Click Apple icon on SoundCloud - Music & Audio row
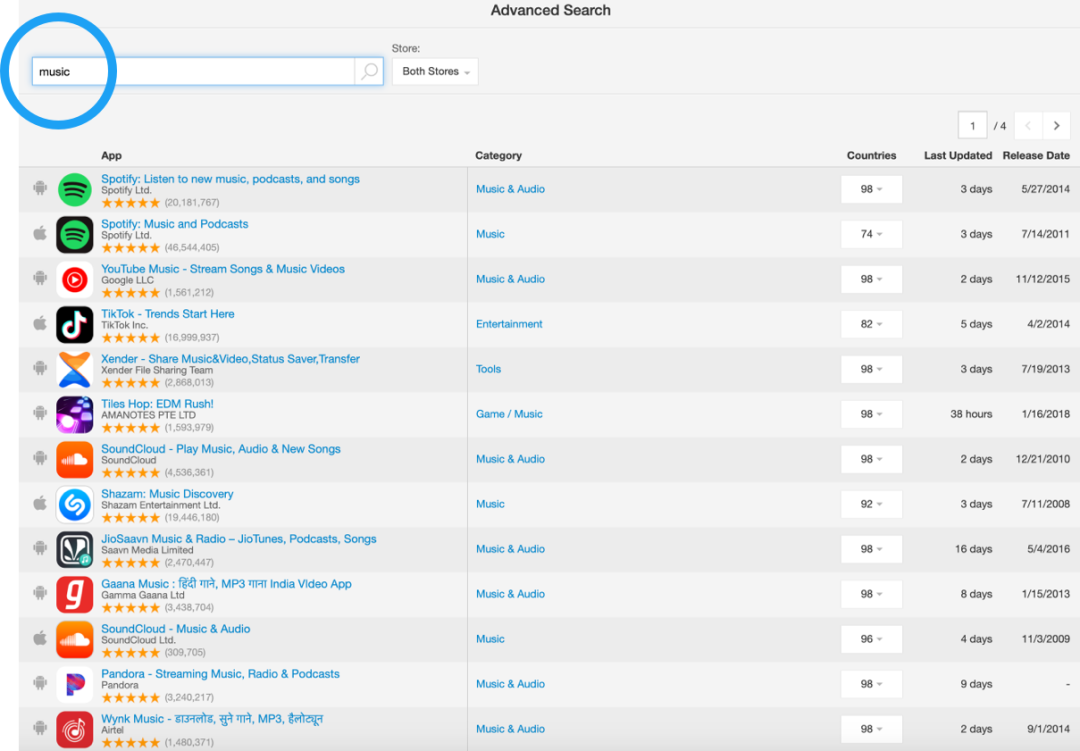Image resolution: width=1080 pixels, height=751 pixels. click(x=40, y=637)
